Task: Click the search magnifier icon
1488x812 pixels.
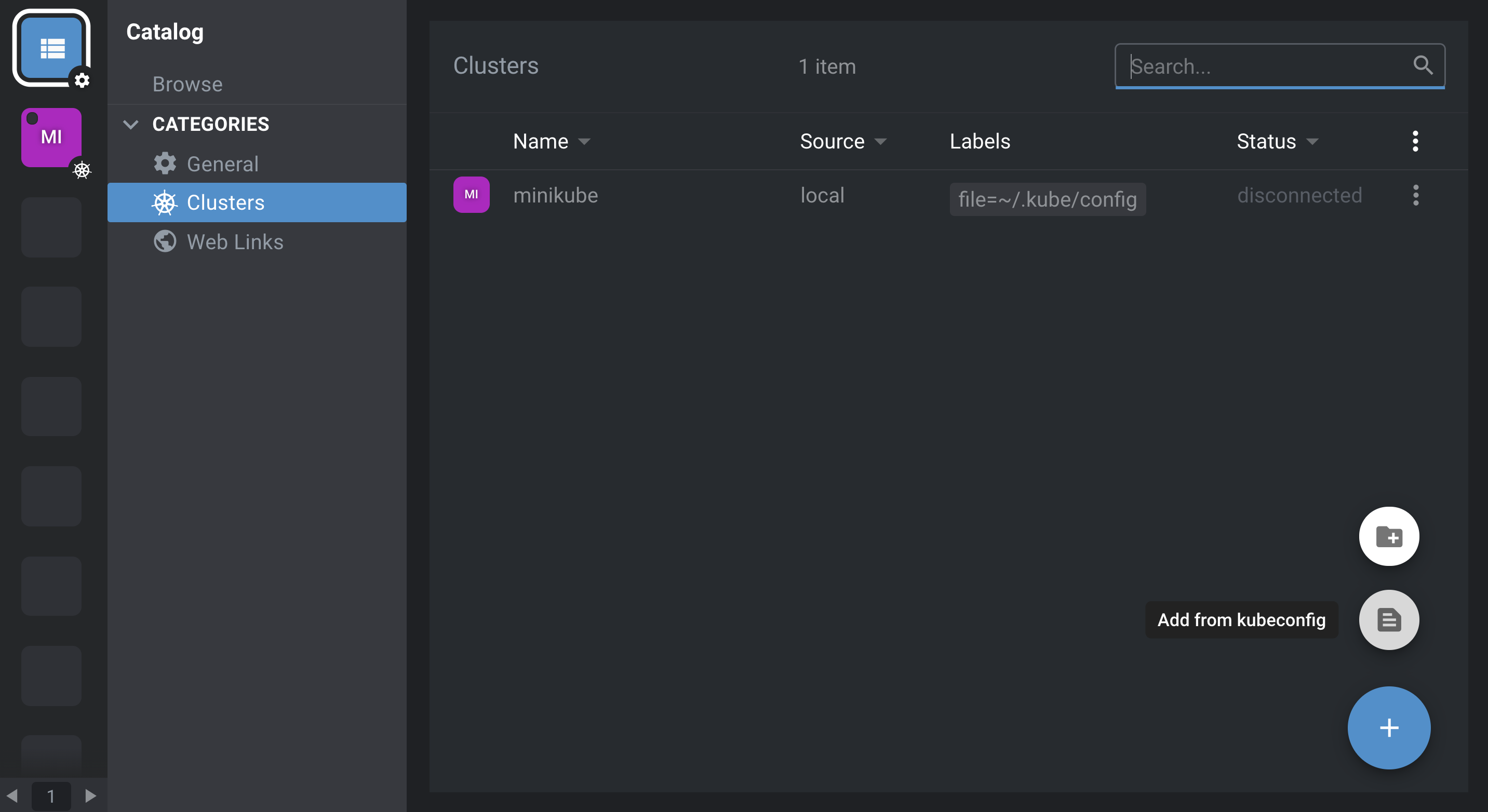Action: (x=1423, y=66)
